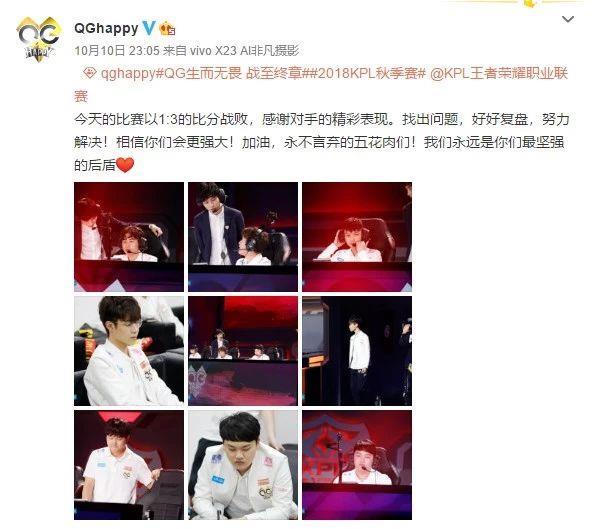
Task: Click the diamond icon before qghappy
Action: tap(89, 73)
